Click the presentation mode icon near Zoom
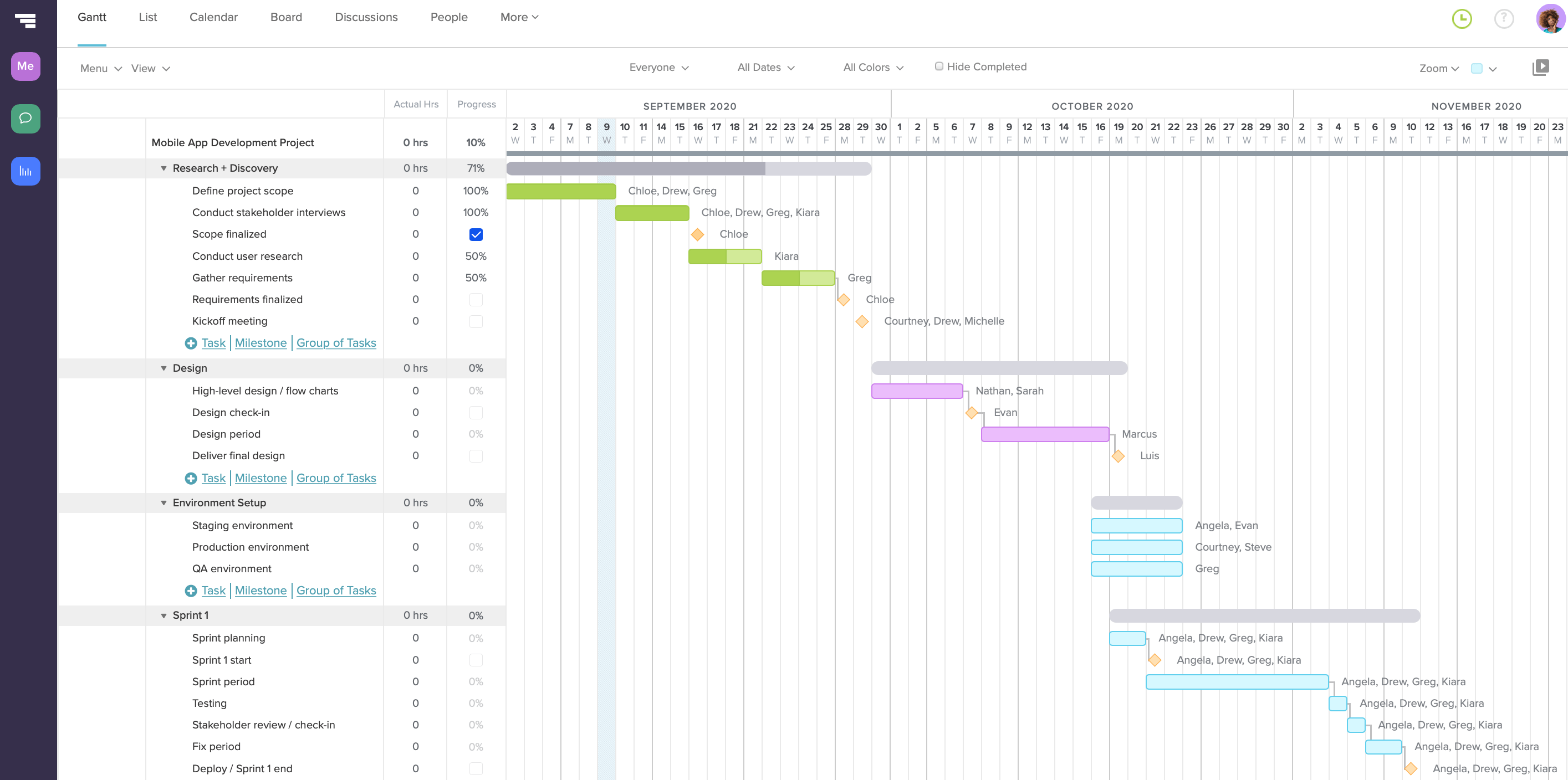Viewport: 1568px width, 780px height. [1541, 67]
